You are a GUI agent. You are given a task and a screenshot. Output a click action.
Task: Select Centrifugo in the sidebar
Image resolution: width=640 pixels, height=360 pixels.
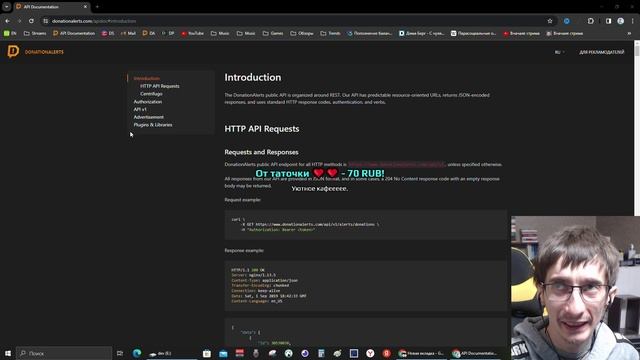[x=151, y=94]
